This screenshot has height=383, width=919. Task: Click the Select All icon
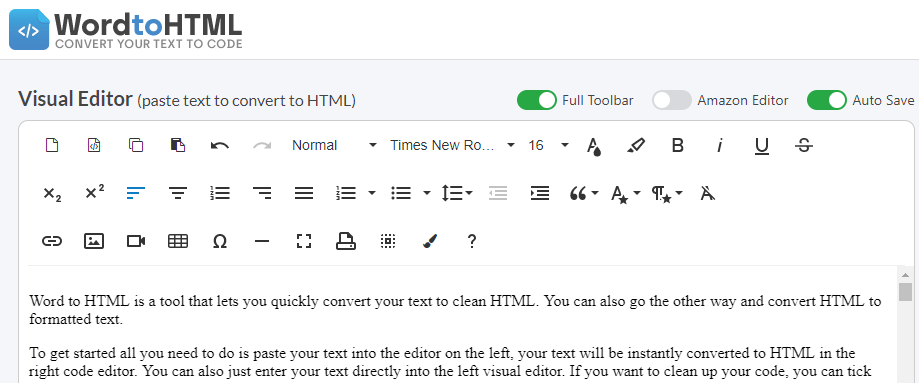[x=387, y=241]
